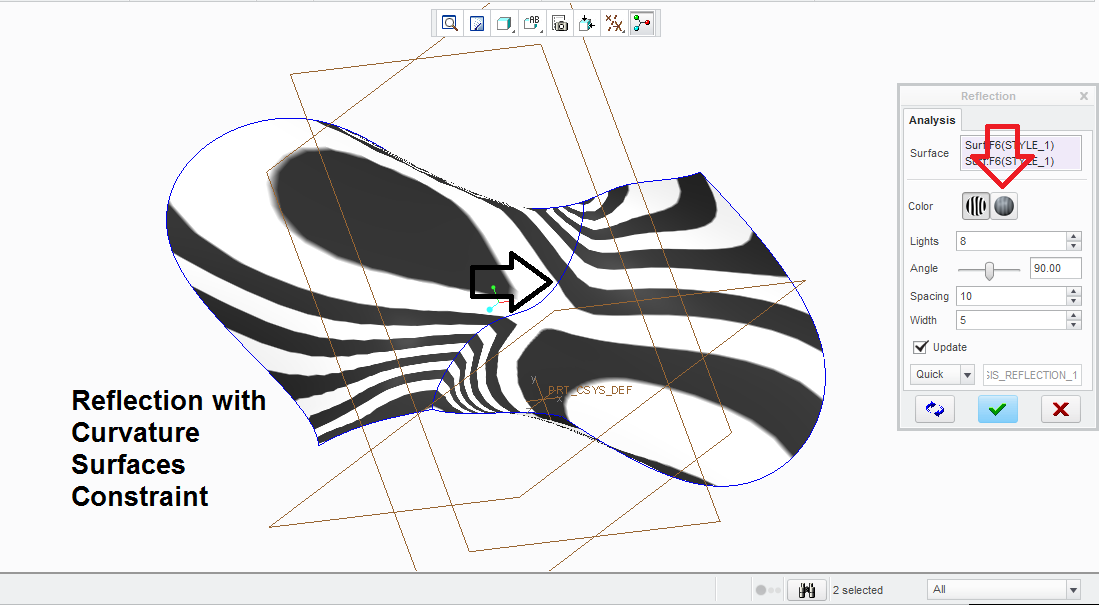Click the Repaint screen icon

477,24
